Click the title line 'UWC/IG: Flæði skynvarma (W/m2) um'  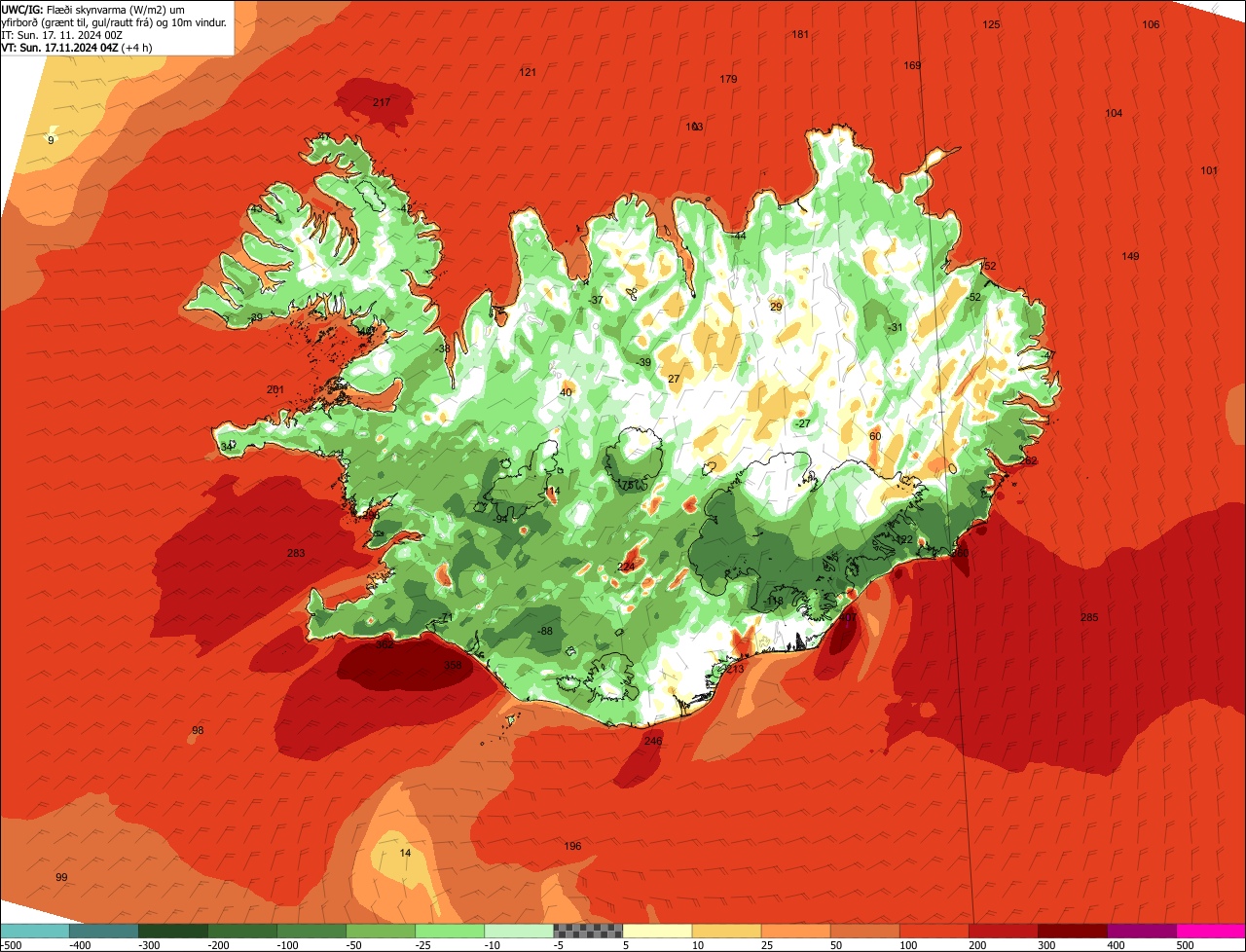tap(93, 9)
